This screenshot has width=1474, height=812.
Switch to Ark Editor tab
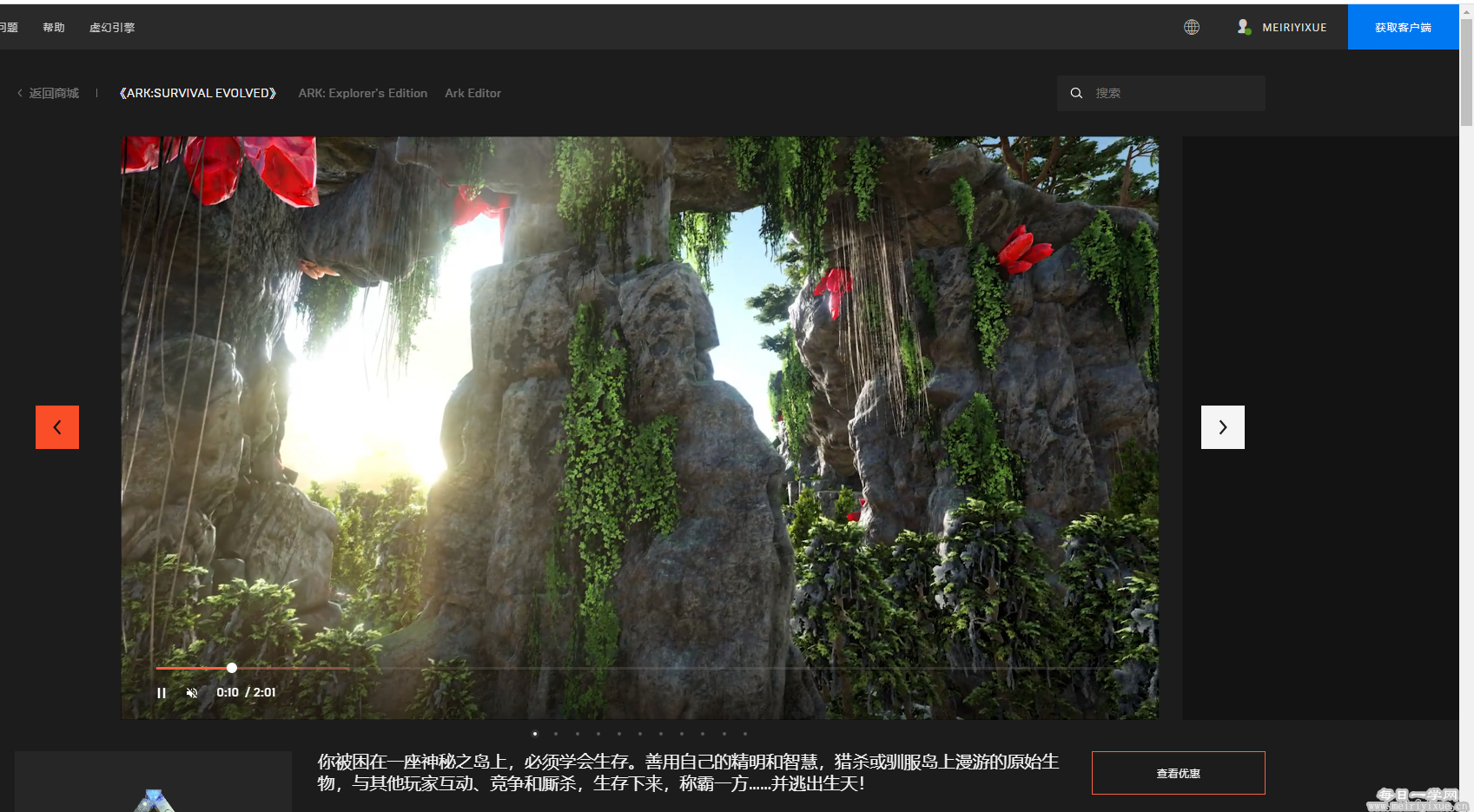click(473, 93)
